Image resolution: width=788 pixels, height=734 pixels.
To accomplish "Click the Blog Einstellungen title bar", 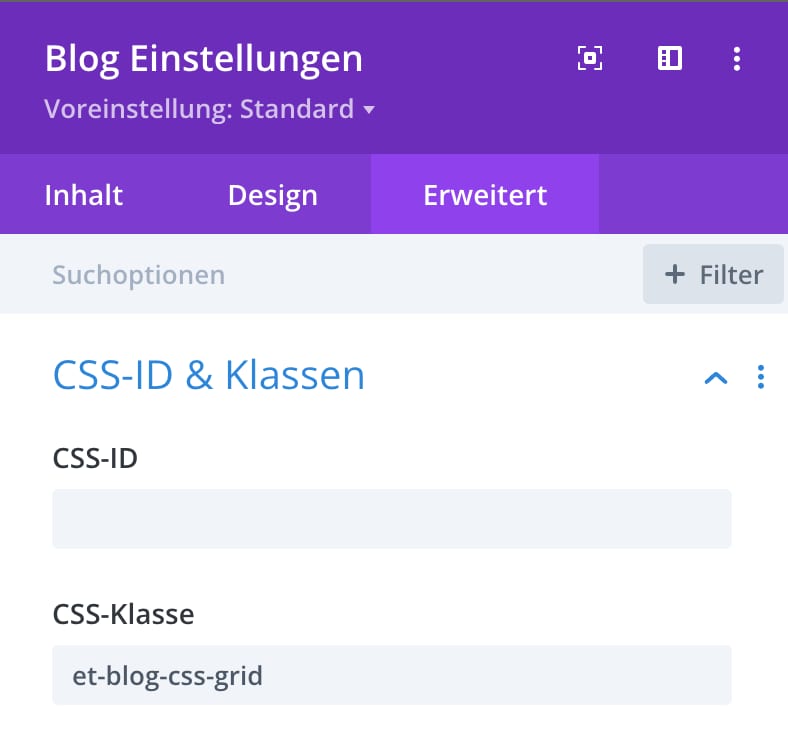I will (x=204, y=59).
